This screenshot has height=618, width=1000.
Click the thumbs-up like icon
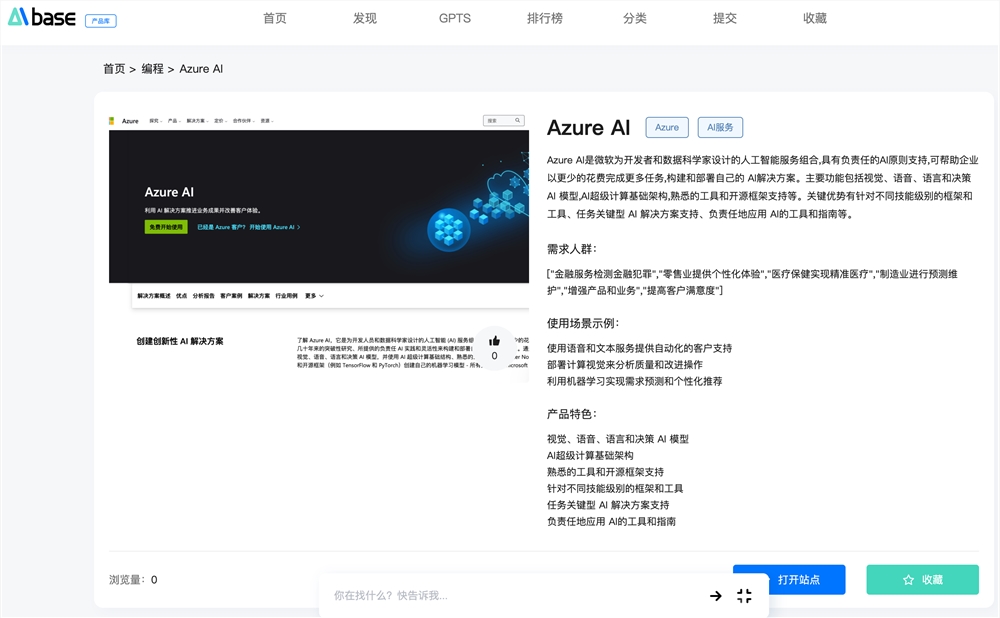point(494,341)
